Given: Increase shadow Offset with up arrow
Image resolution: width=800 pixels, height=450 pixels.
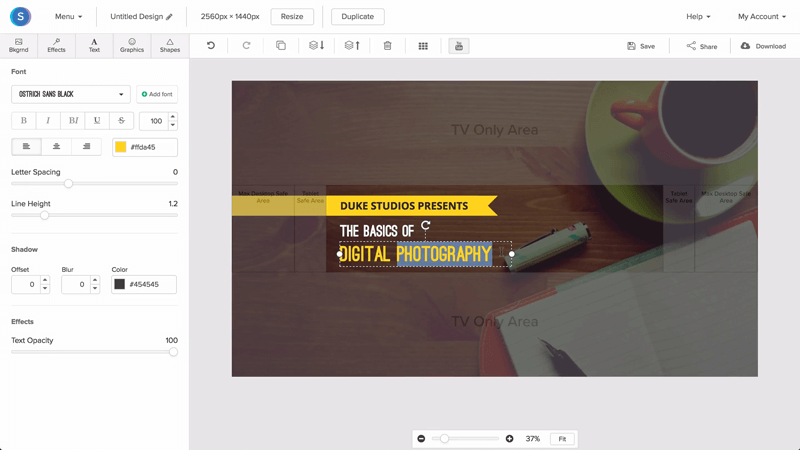Looking at the screenshot, I should click(45, 280).
